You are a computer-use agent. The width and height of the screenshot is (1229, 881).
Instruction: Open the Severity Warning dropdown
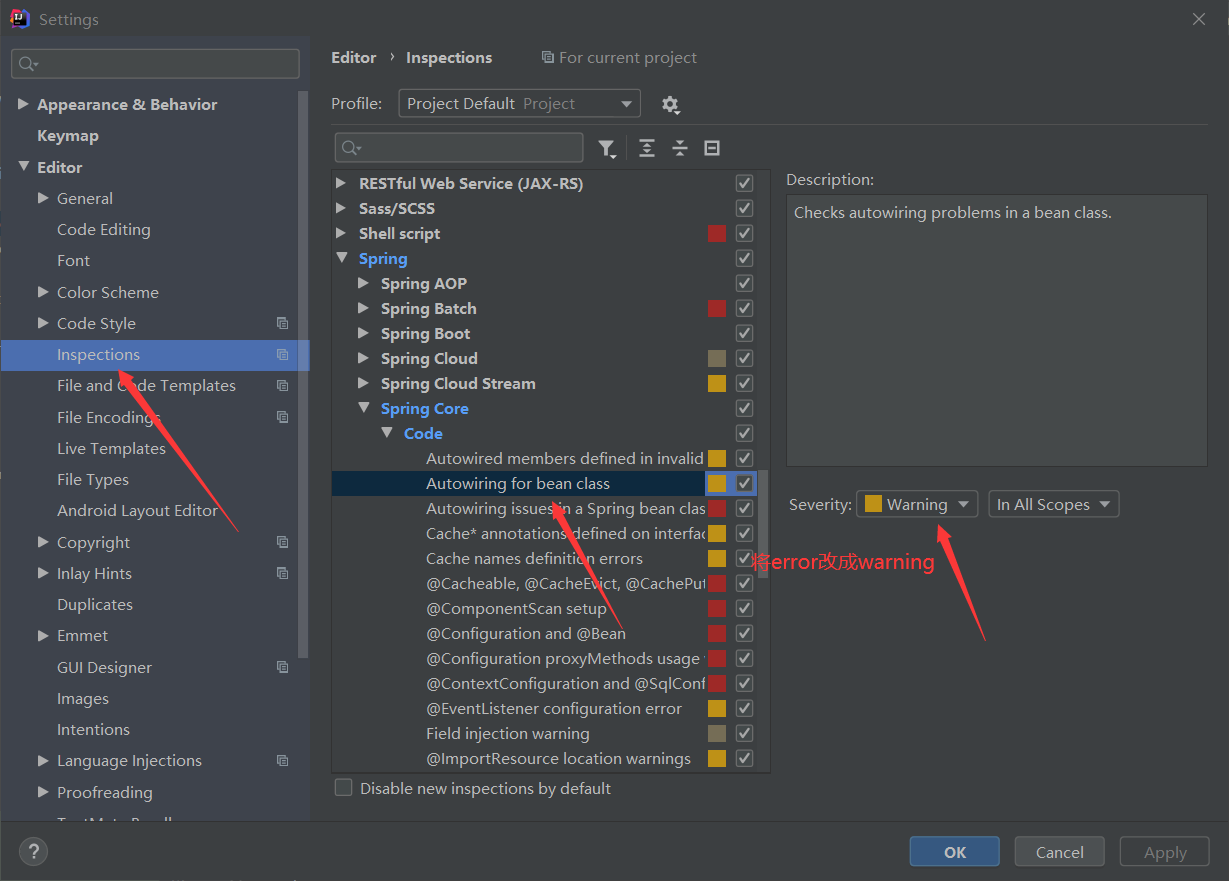pos(917,504)
